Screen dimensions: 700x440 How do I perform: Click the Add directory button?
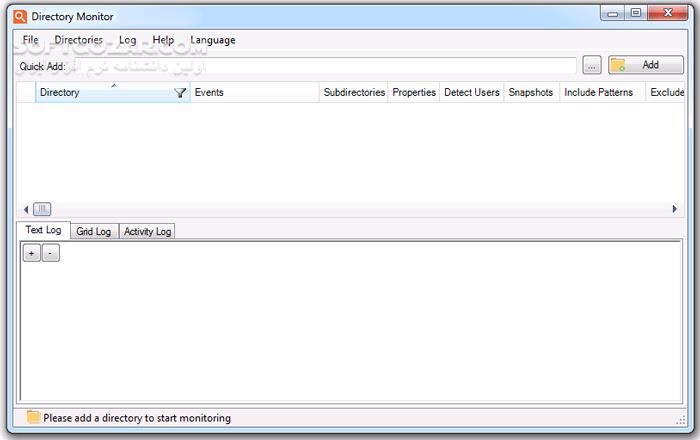[646, 65]
